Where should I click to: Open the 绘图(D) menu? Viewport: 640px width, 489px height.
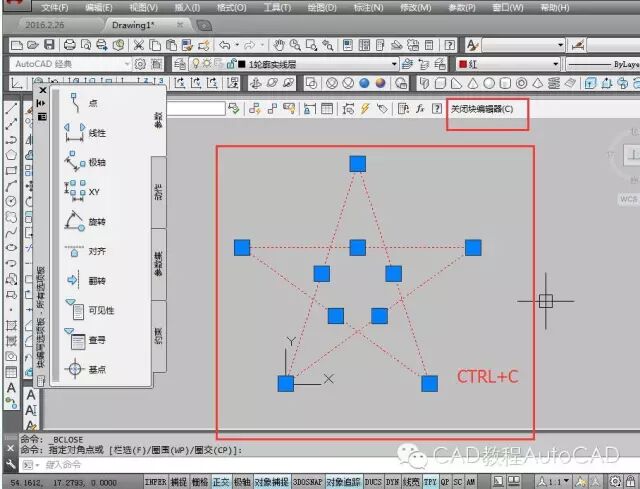pos(322,7)
